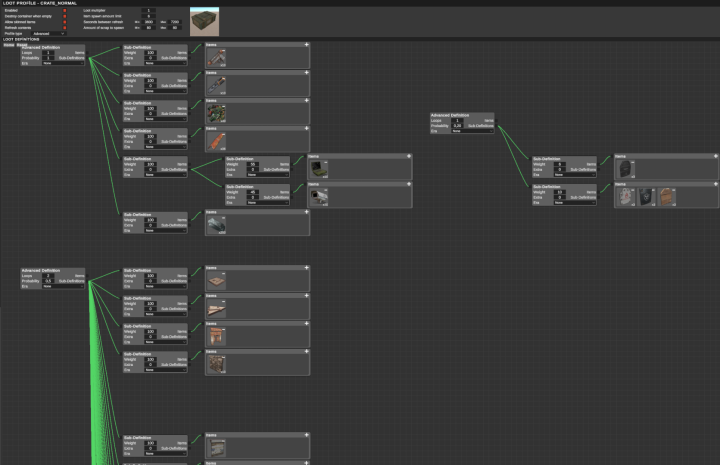Open Era dropdown of weight 9 Sub-Definition
The width and height of the screenshot is (720, 465).
coord(575,175)
